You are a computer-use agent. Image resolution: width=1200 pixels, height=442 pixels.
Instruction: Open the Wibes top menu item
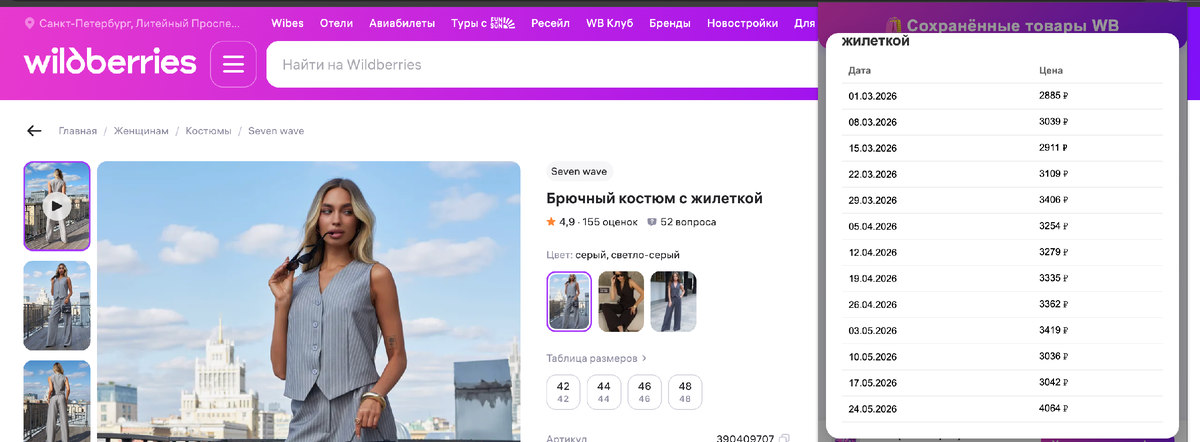tap(287, 22)
